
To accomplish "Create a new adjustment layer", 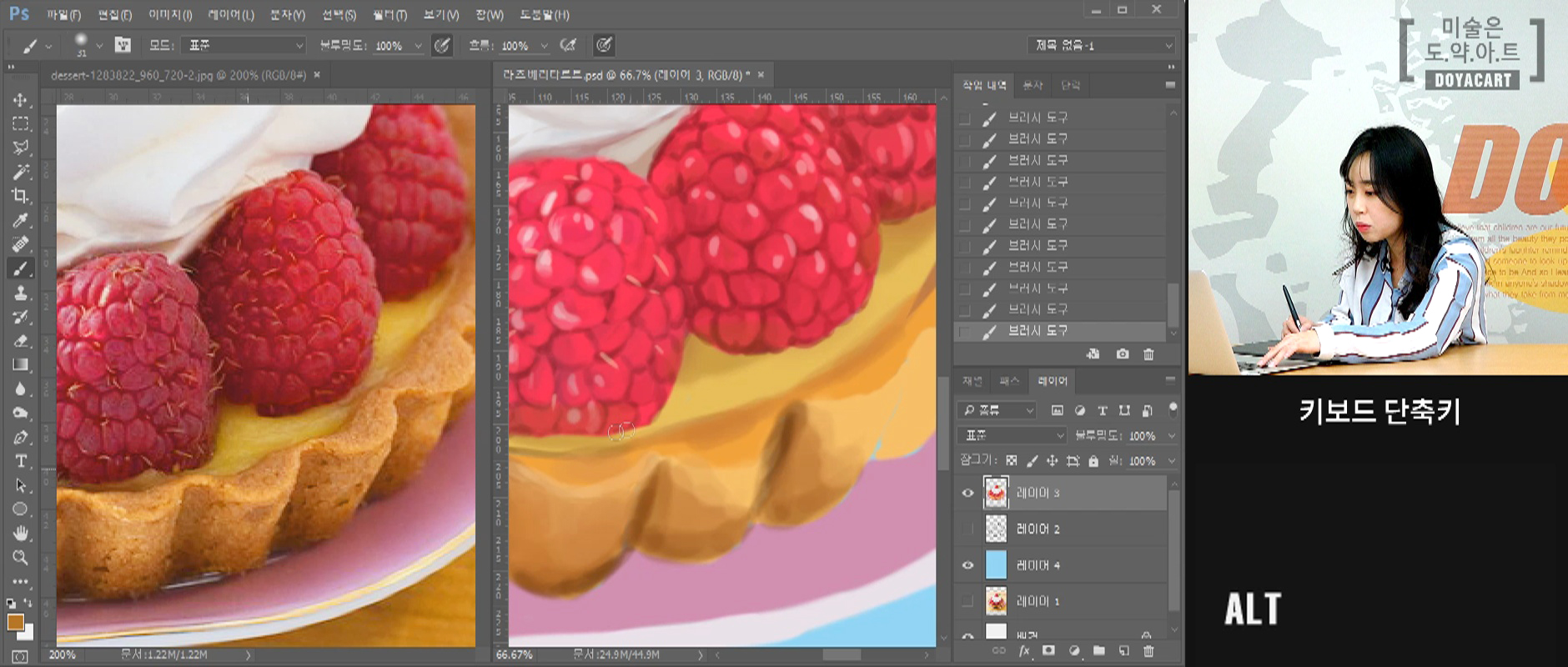I will point(1074,651).
